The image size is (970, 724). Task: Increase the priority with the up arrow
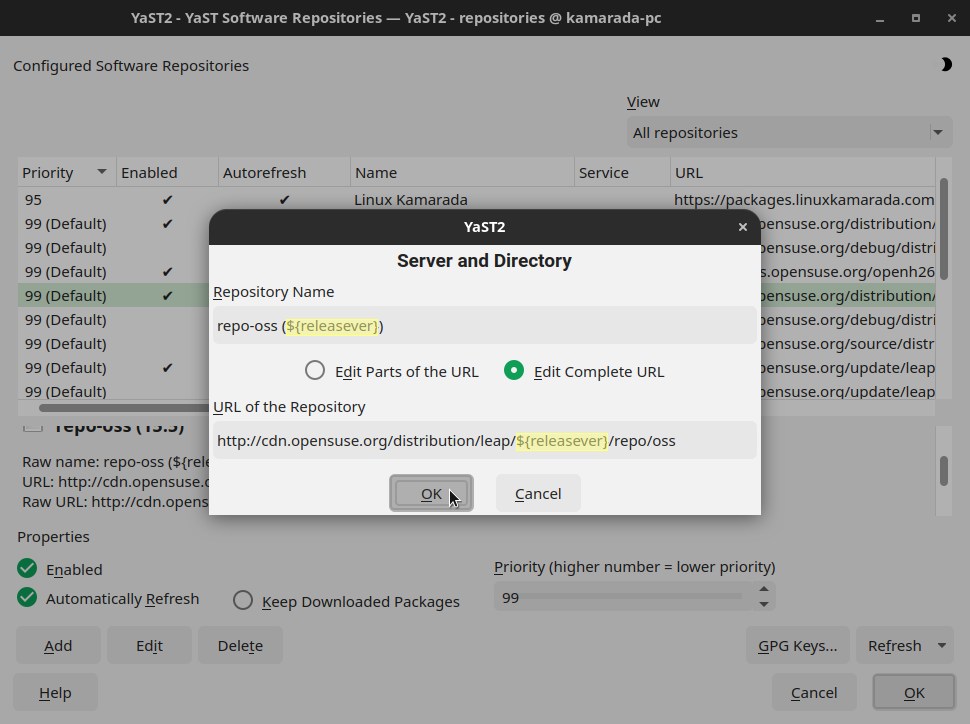[764, 590]
